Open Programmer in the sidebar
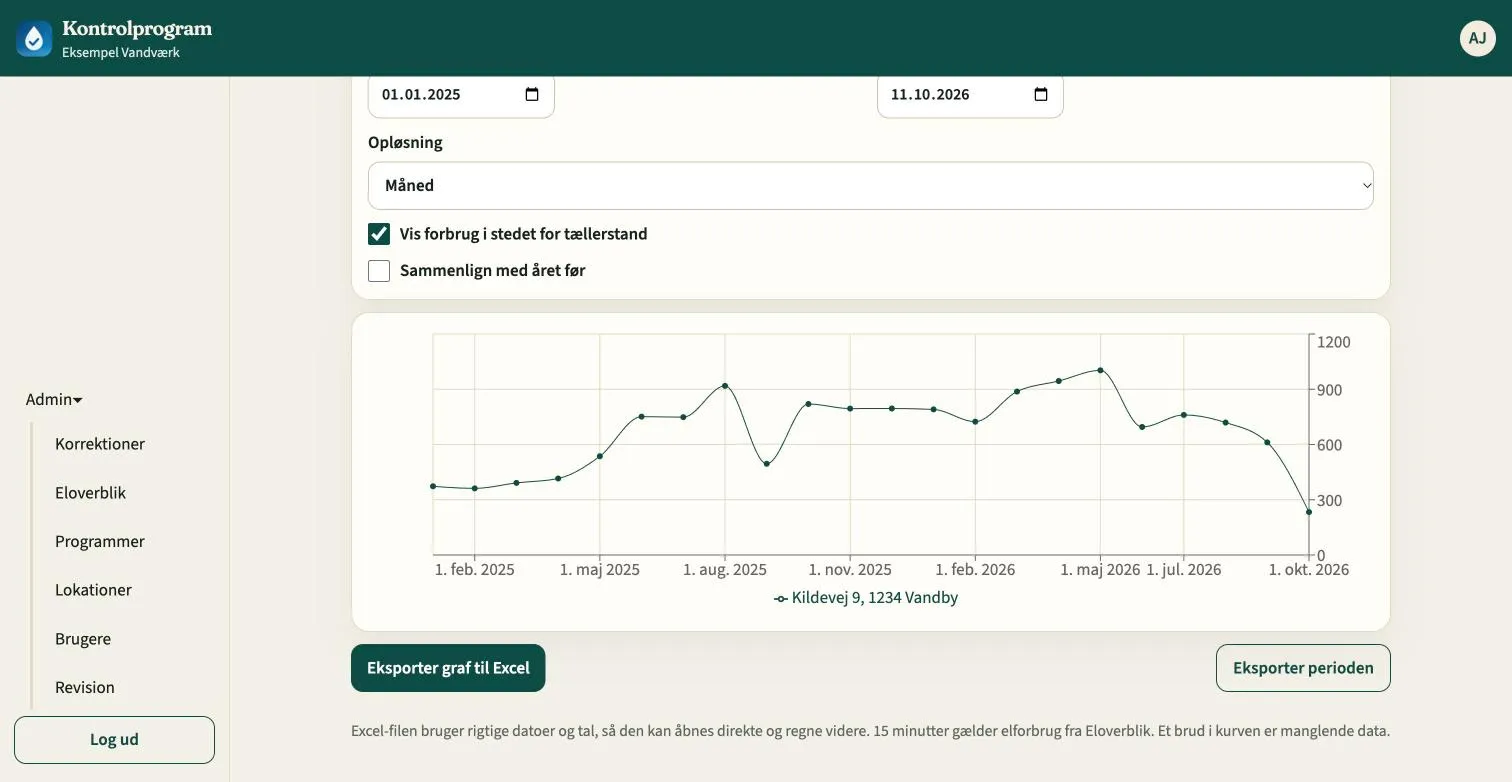This screenshot has width=1512, height=782. click(x=100, y=541)
